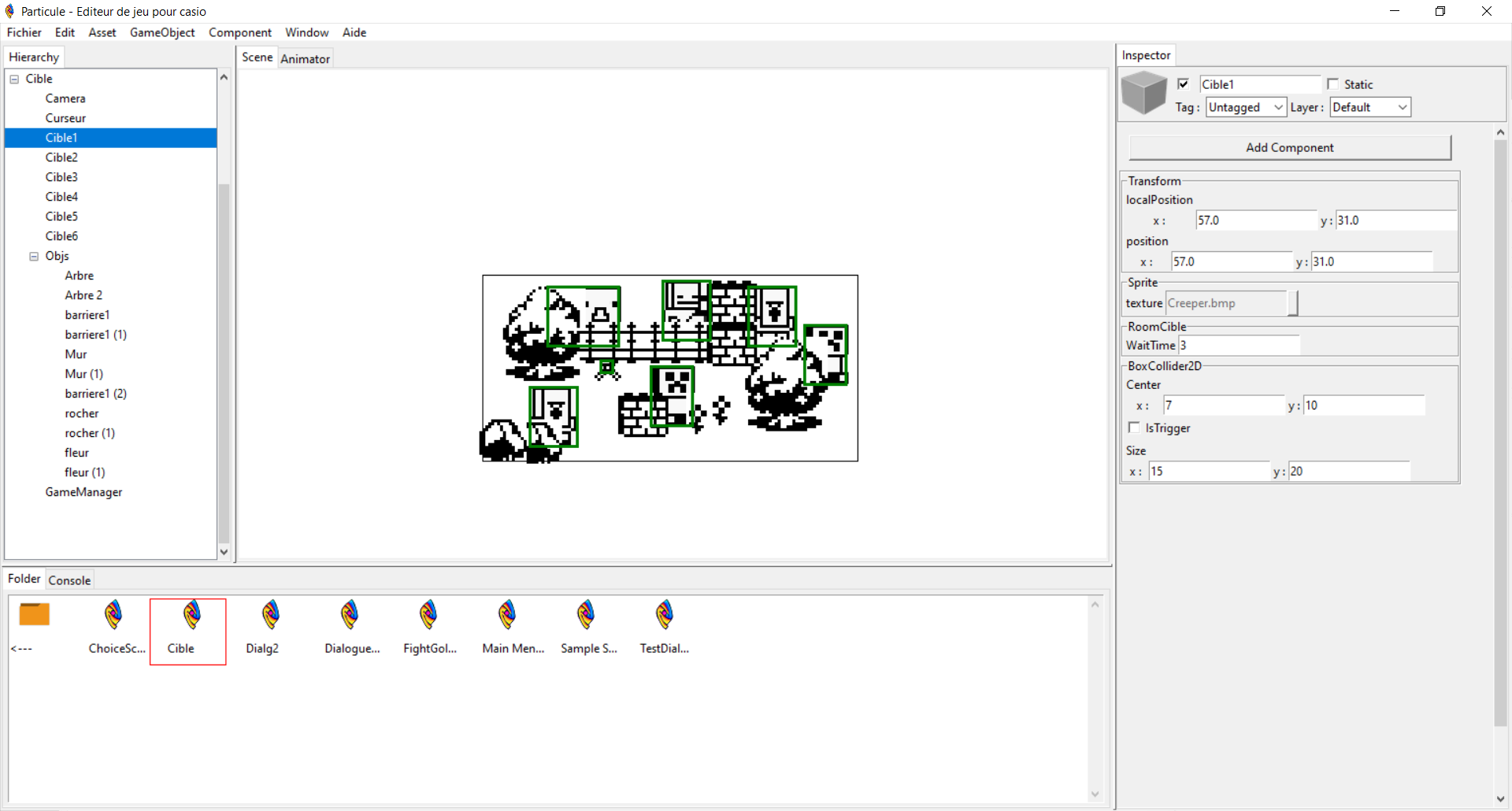
Task: Click the object name field containing Cible1
Action: coord(1260,84)
